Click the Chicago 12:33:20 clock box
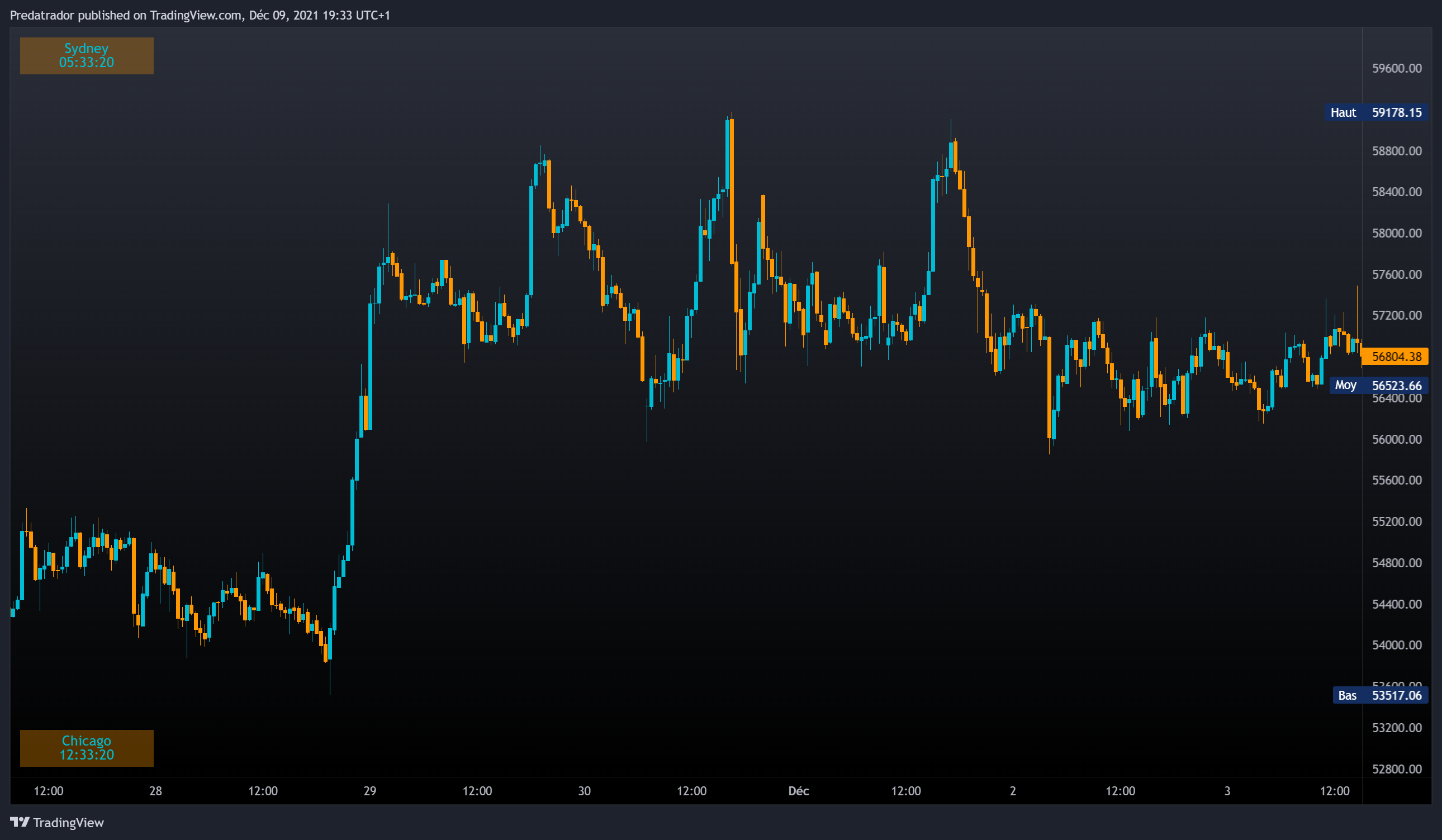This screenshot has width=1442, height=840. tap(87, 748)
